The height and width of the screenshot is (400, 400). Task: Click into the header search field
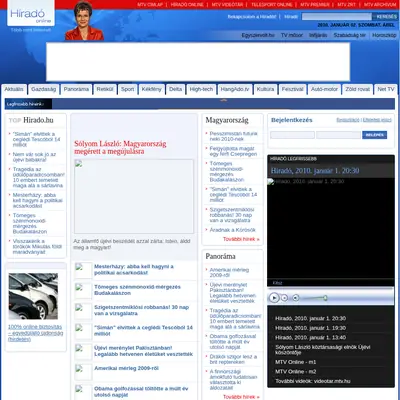[337, 17]
